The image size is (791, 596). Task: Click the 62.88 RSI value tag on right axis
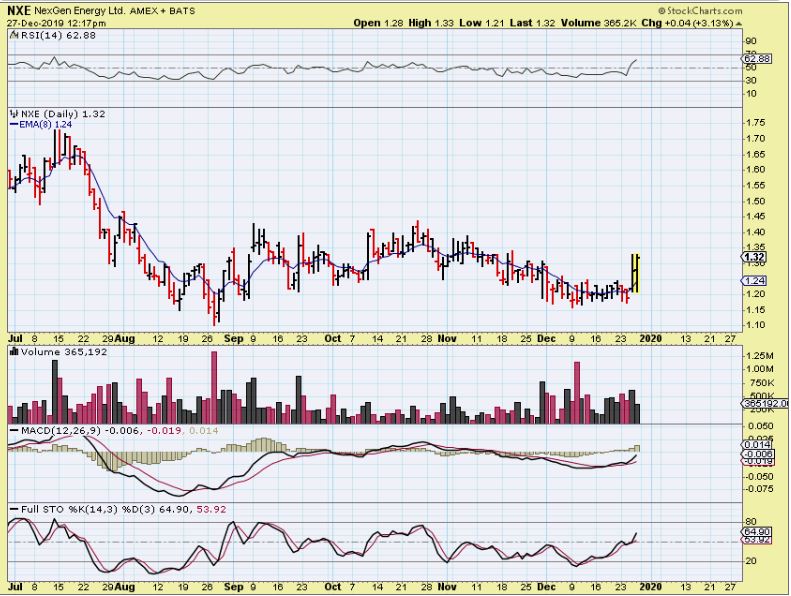click(x=758, y=59)
